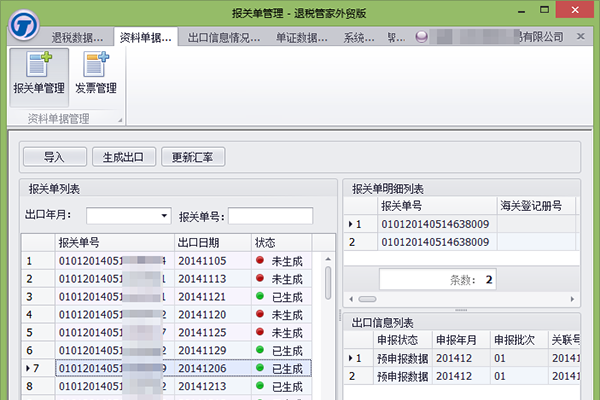Screen dimensions: 600x400
Task: Click the round T application logo
Action: click(x=24, y=25)
